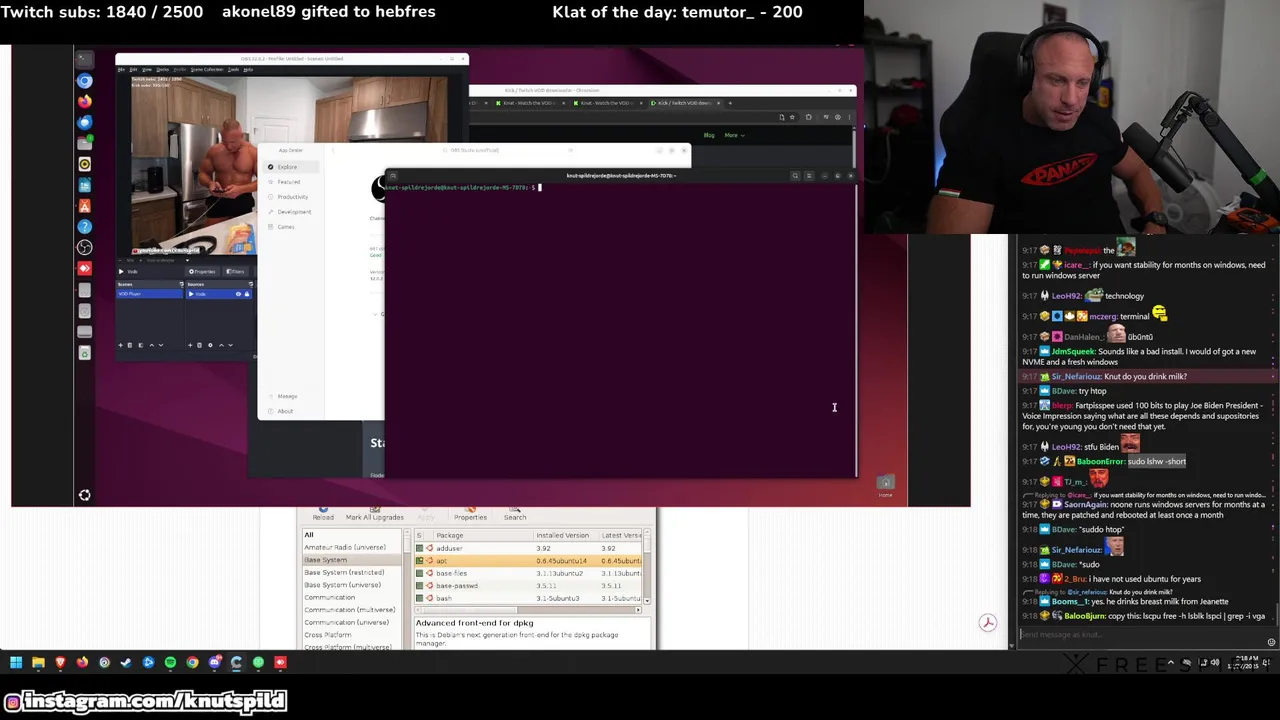Open Scene Collection menu in OBS

click(207, 69)
